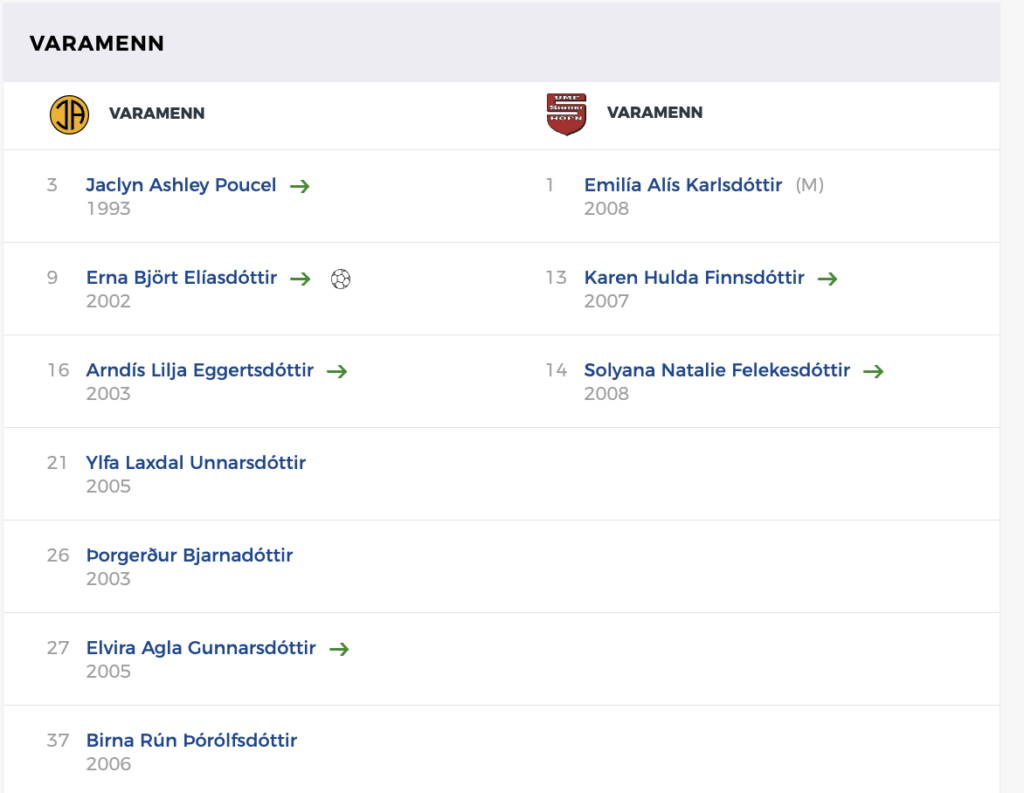Click the Sindri red shield club logo
The image size is (1024, 793).
[x=566, y=114]
